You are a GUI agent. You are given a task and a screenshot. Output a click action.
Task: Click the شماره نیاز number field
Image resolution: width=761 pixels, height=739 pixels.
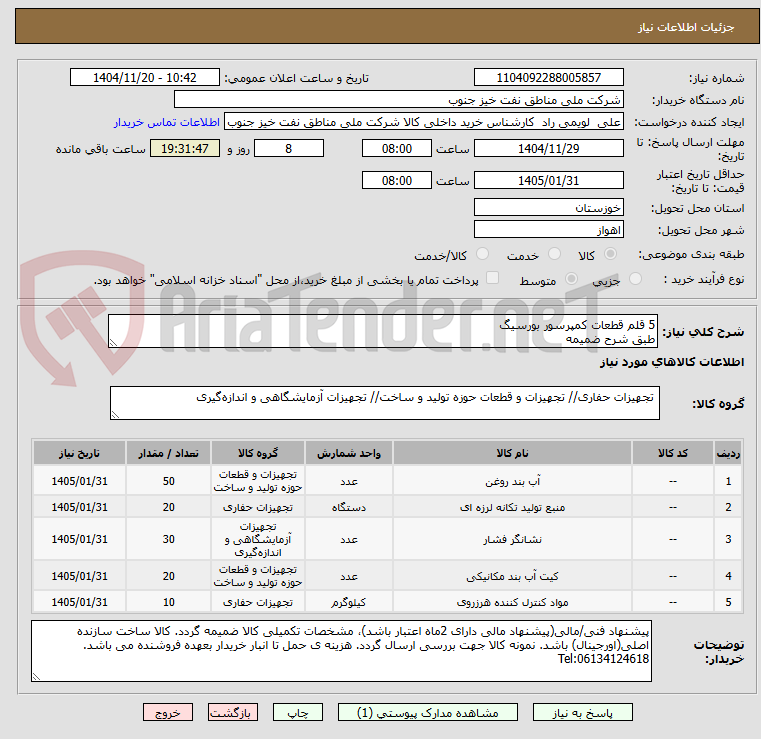(x=548, y=77)
